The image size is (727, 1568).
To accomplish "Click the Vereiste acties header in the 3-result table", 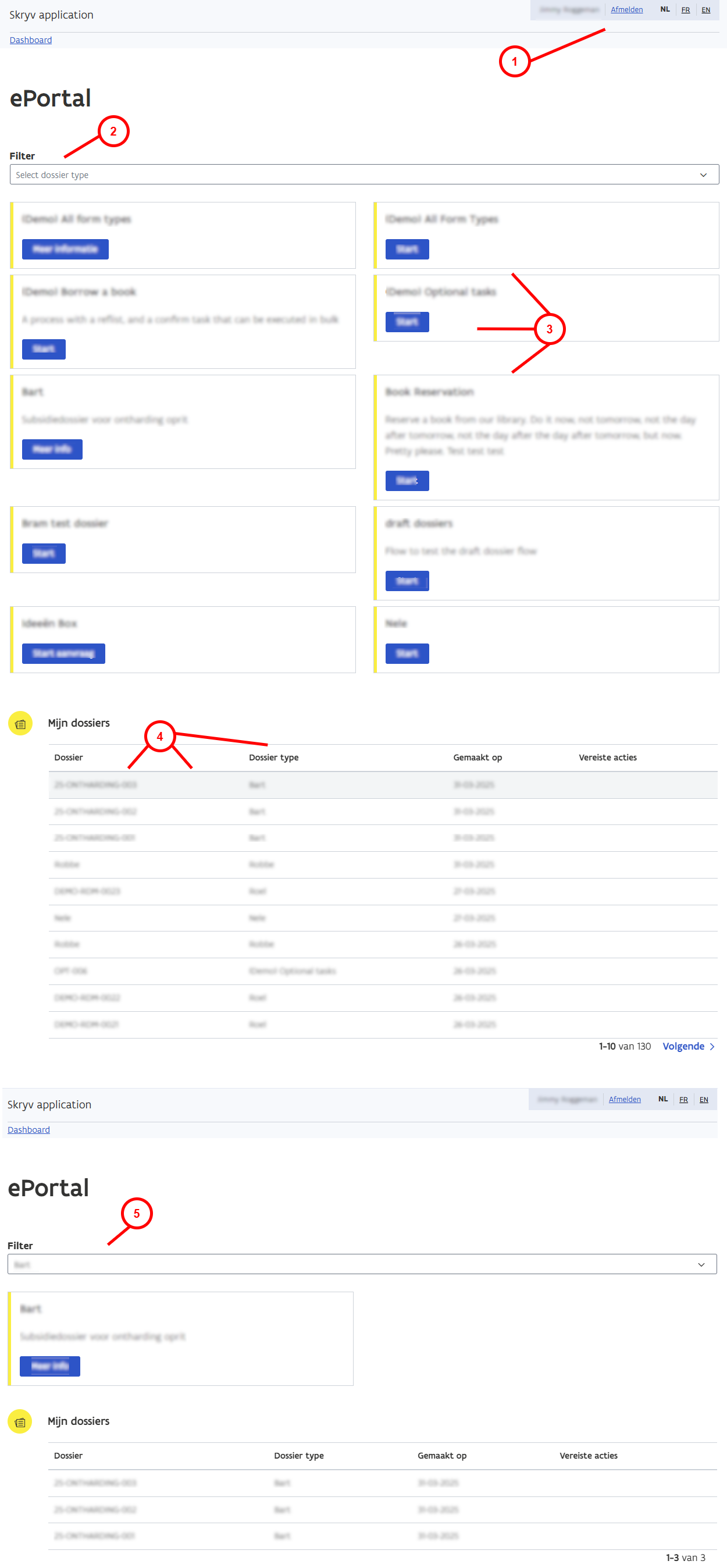I will point(587,1455).
